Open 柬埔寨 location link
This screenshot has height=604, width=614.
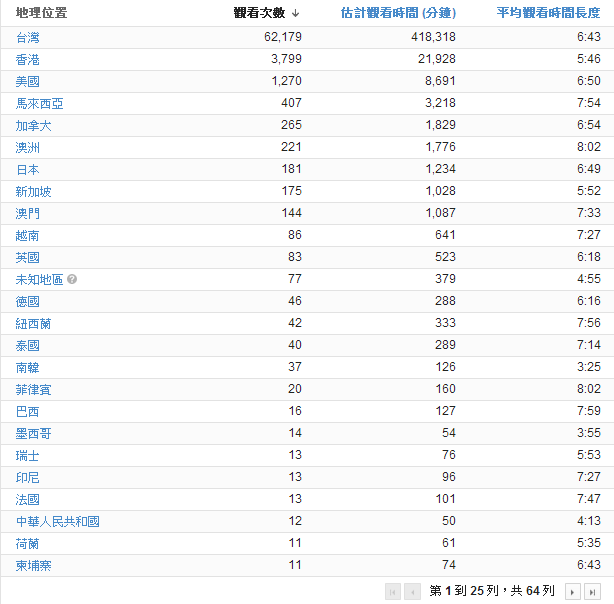[33, 565]
